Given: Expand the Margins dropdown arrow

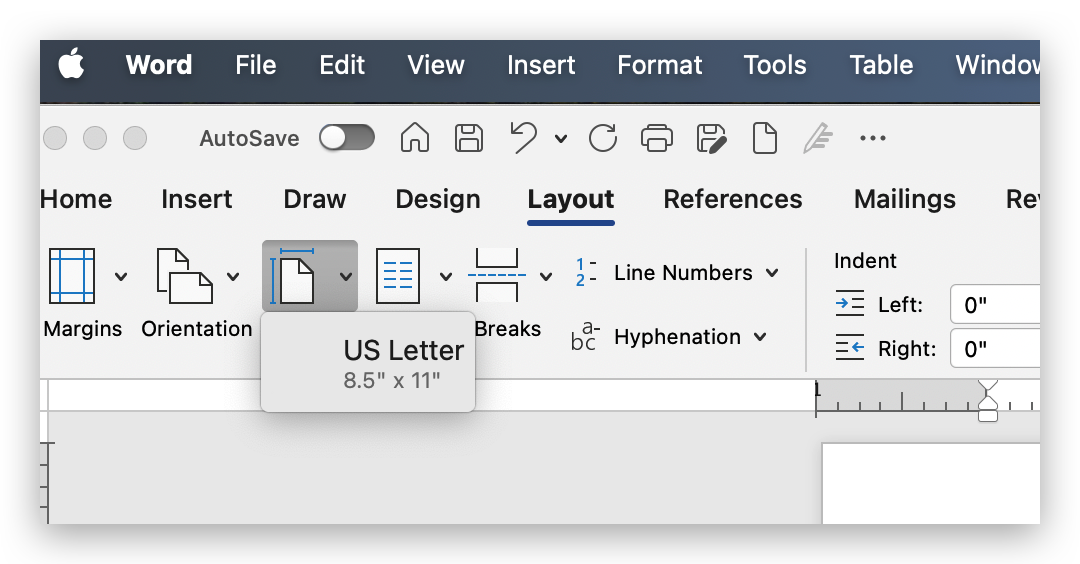Looking at the screenshot, I should [121, 277].
